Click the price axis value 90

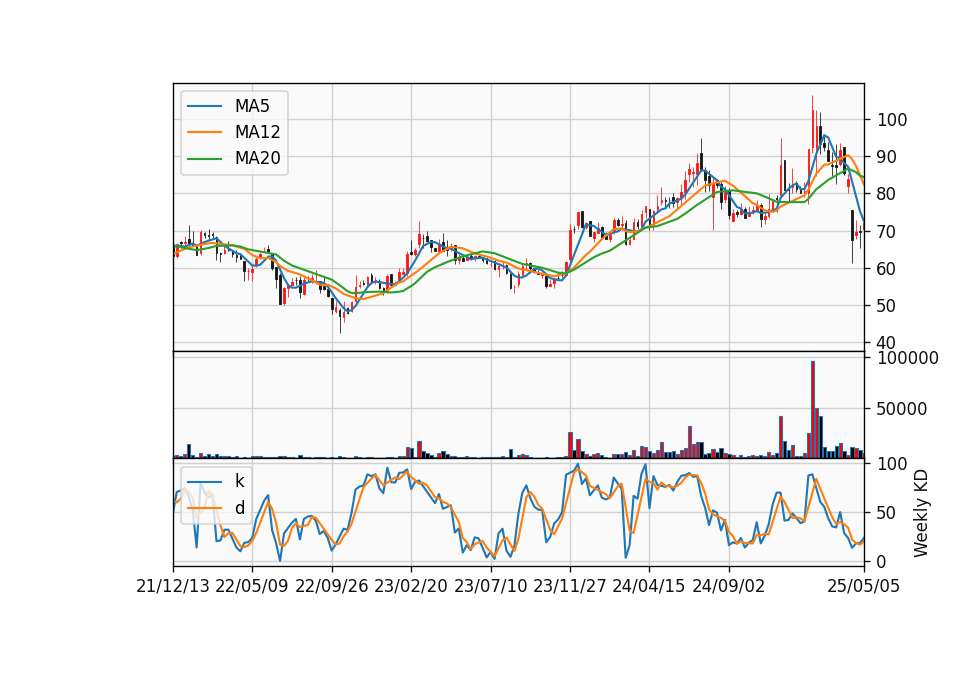point(887,157)
